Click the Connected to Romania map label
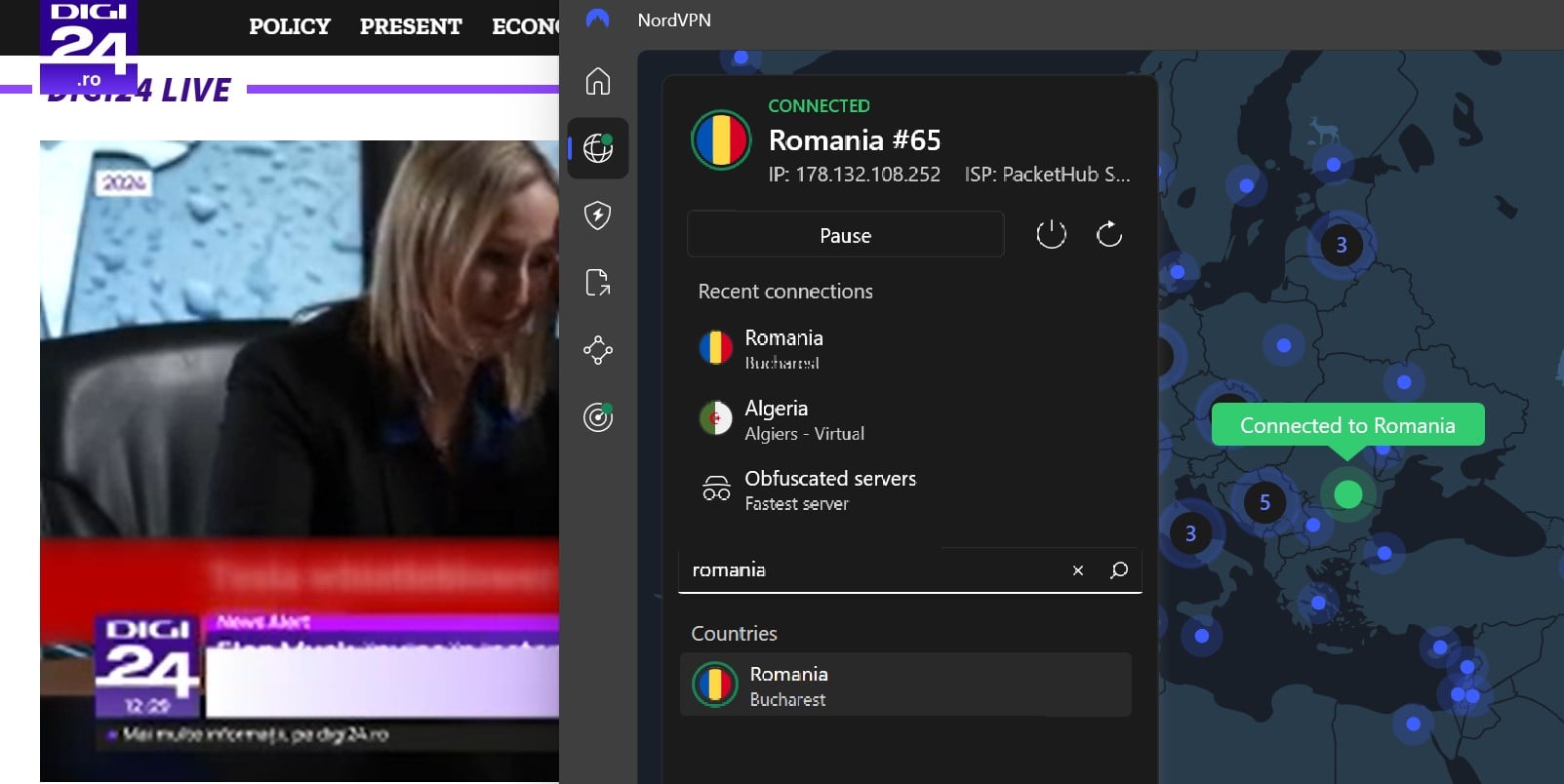 tap(1347, 425)
